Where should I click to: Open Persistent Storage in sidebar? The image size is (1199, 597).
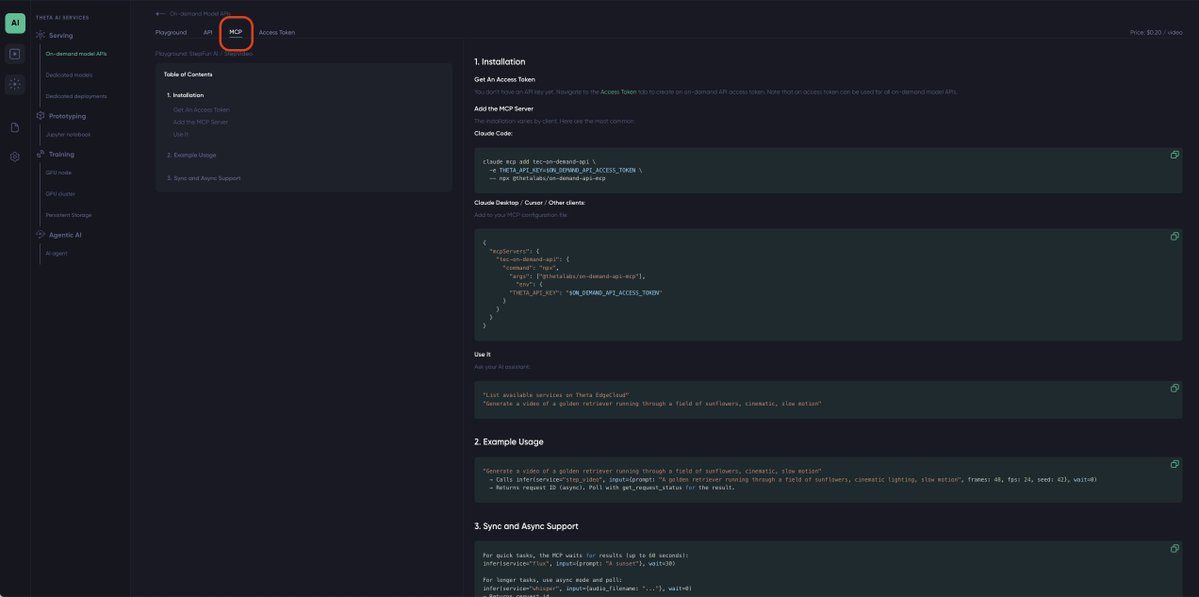pos(69,216)
